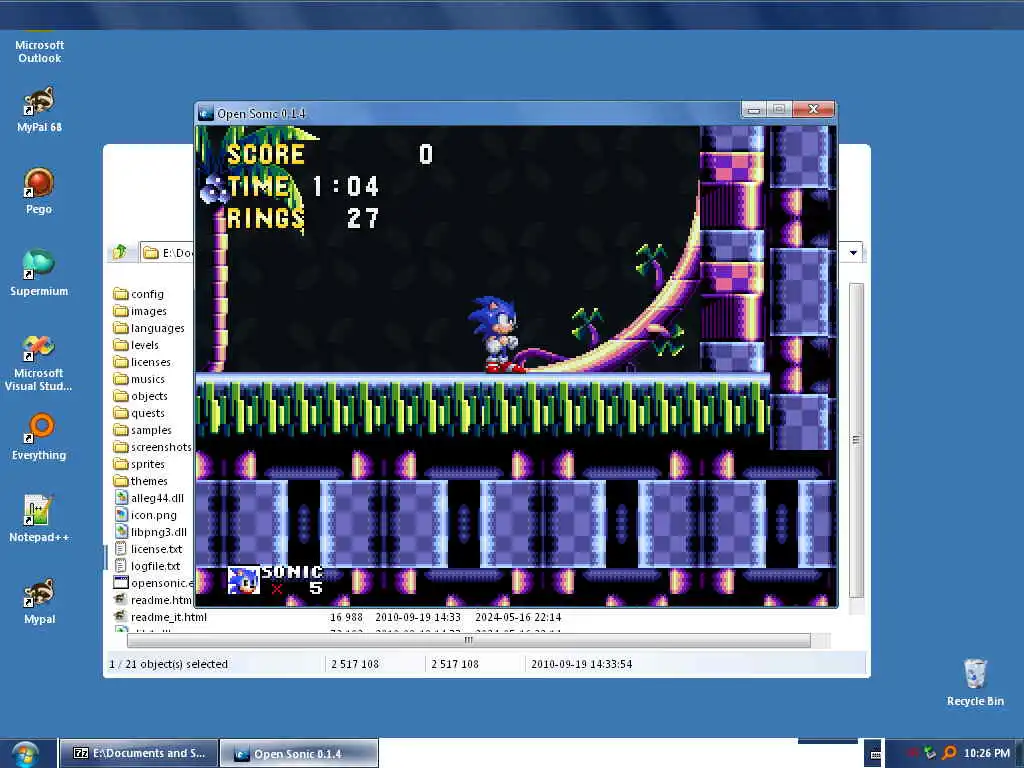Select the themes folder
Screen dimensions: 1024x768
140,481
